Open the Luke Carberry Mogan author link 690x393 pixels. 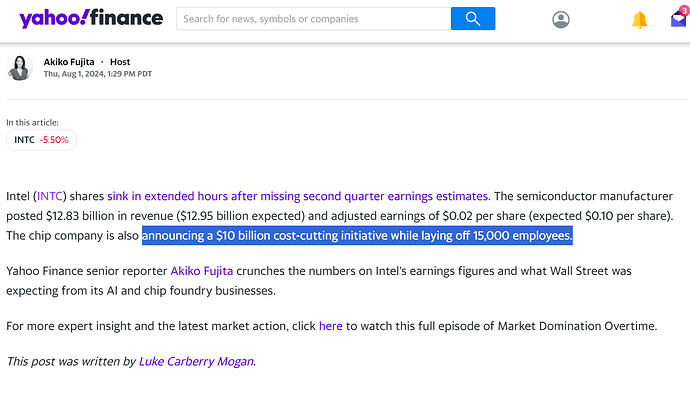[196, 361]
